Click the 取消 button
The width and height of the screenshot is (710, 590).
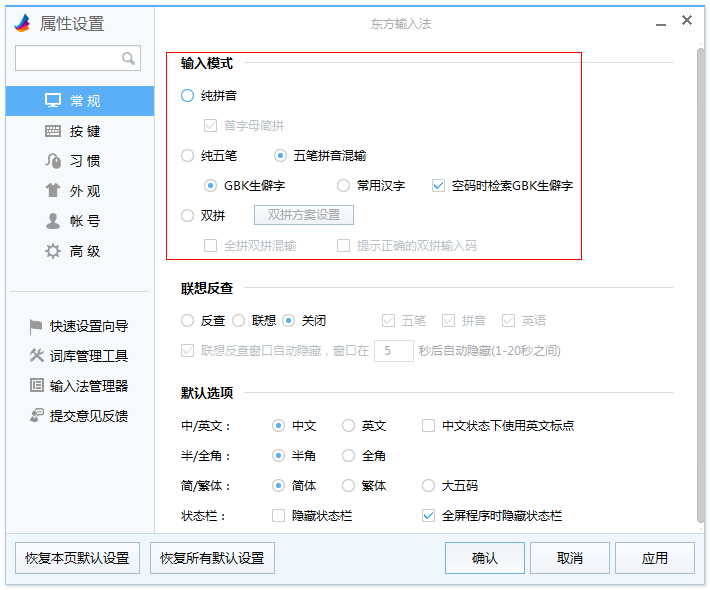click(x=570, y=558)
